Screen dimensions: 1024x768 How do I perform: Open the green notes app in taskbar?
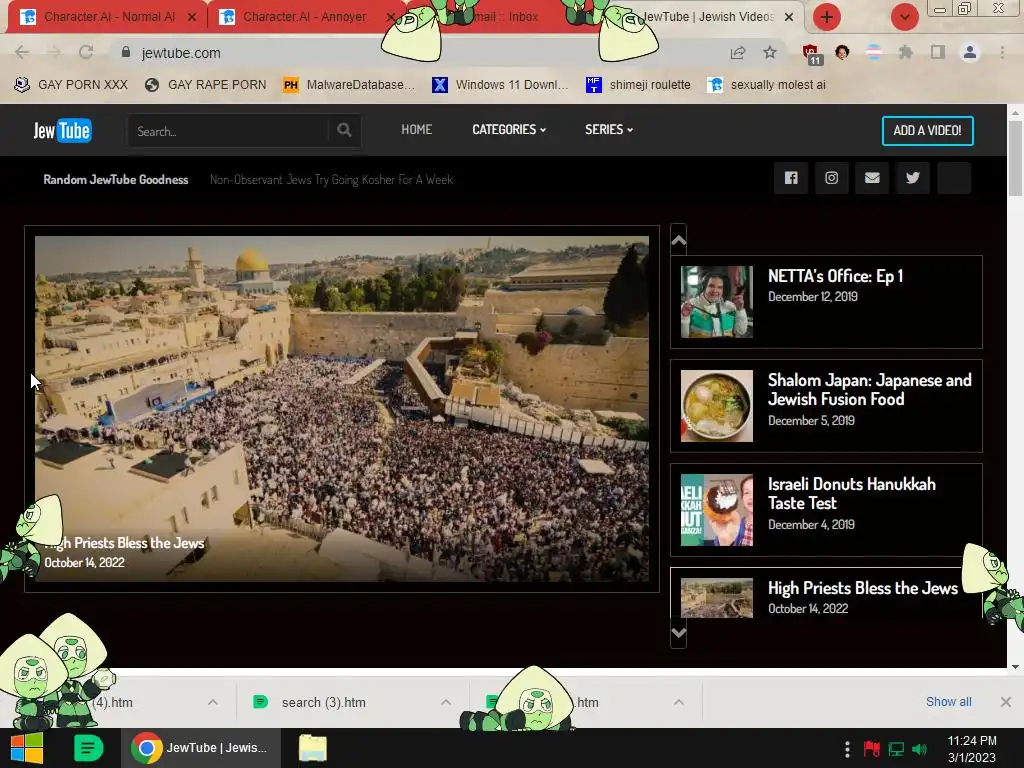coord(88,748)
